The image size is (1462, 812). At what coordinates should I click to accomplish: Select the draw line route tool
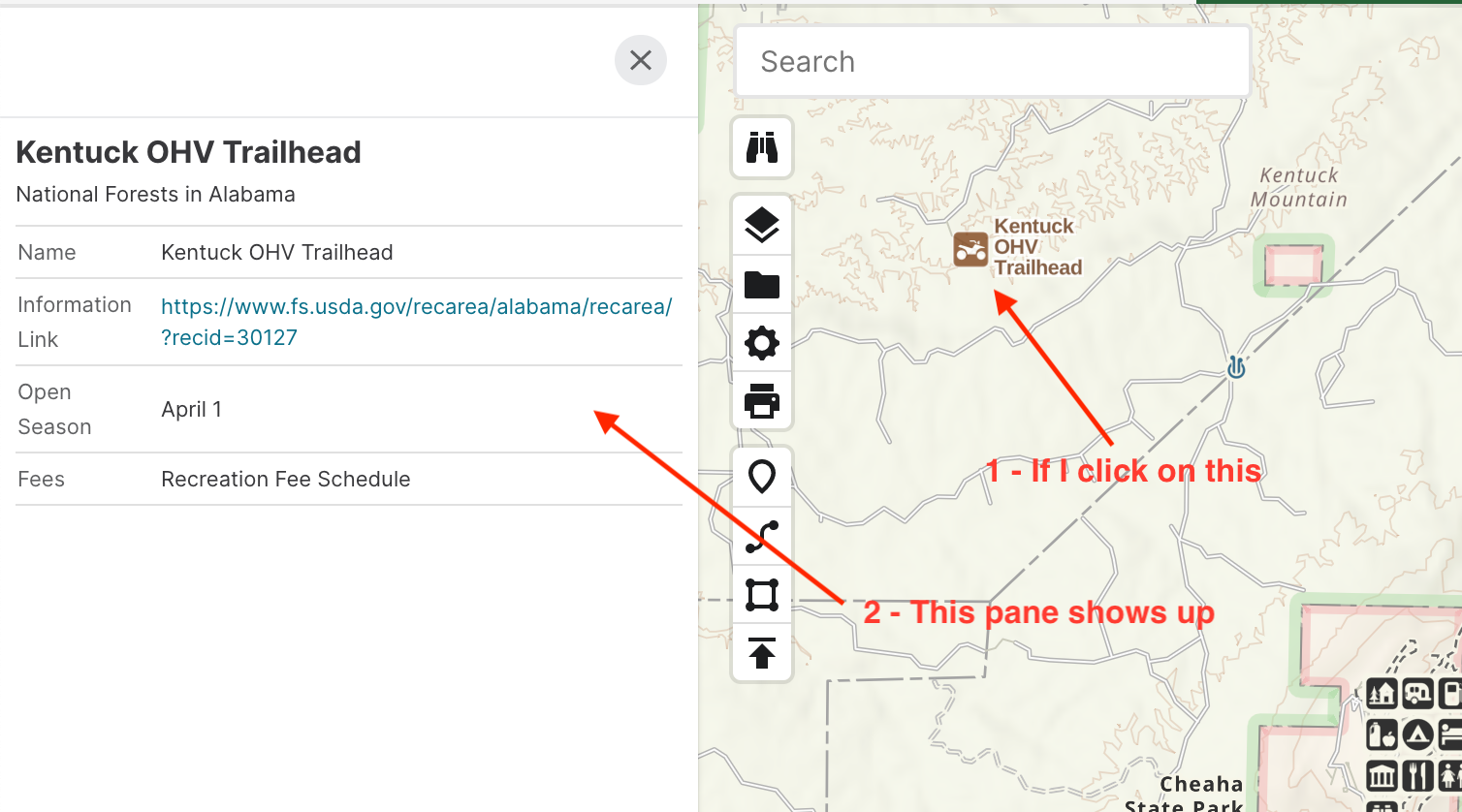pos(762,536)
